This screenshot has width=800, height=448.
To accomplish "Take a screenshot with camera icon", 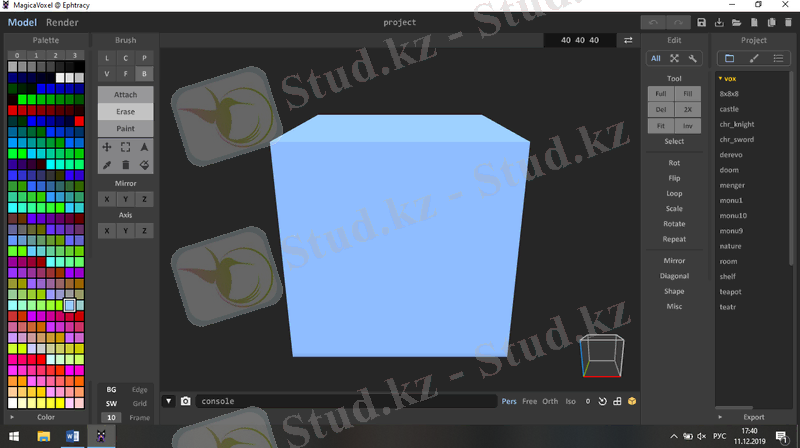I will (x=186, y=401).
